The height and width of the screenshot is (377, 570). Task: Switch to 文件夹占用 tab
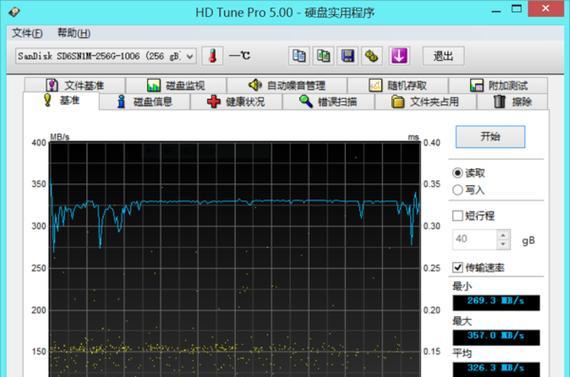(425, 101)
